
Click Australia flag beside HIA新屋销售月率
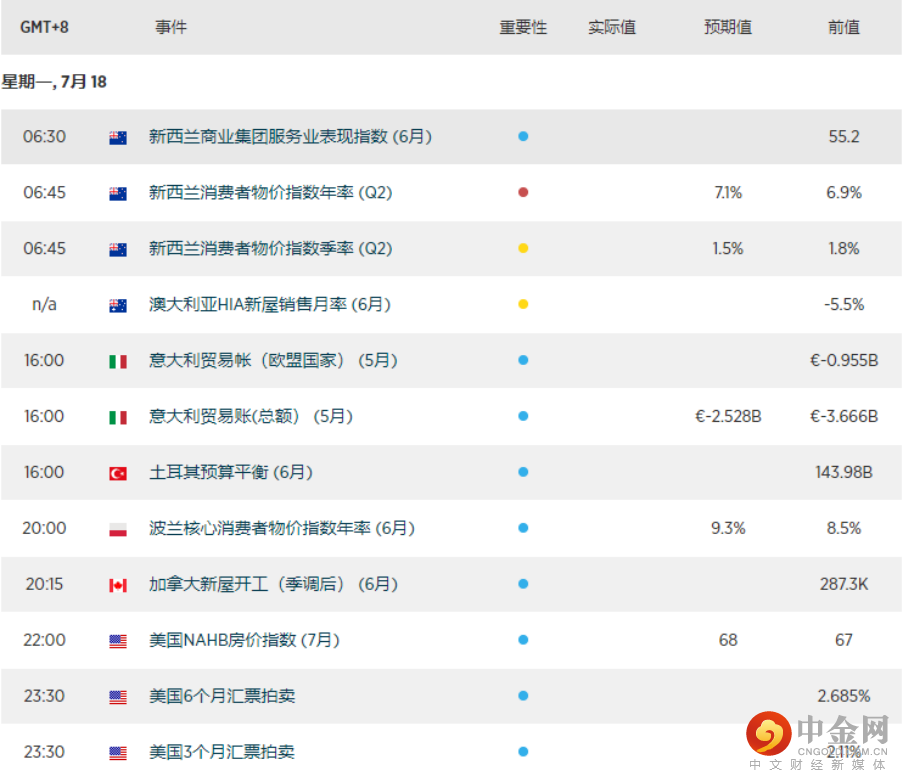[118, 305]
